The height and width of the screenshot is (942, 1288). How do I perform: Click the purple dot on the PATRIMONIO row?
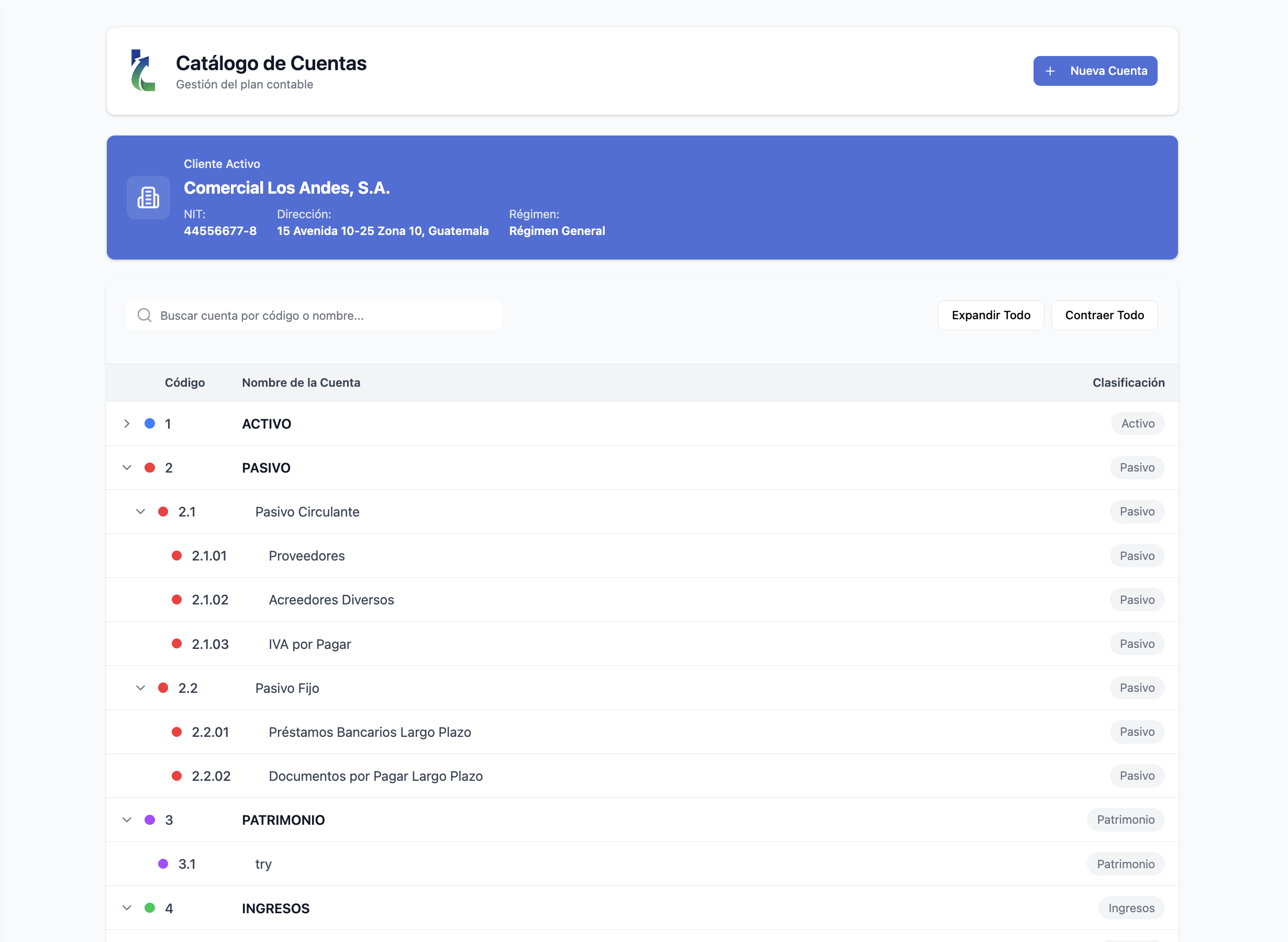(x=150, y=820)
